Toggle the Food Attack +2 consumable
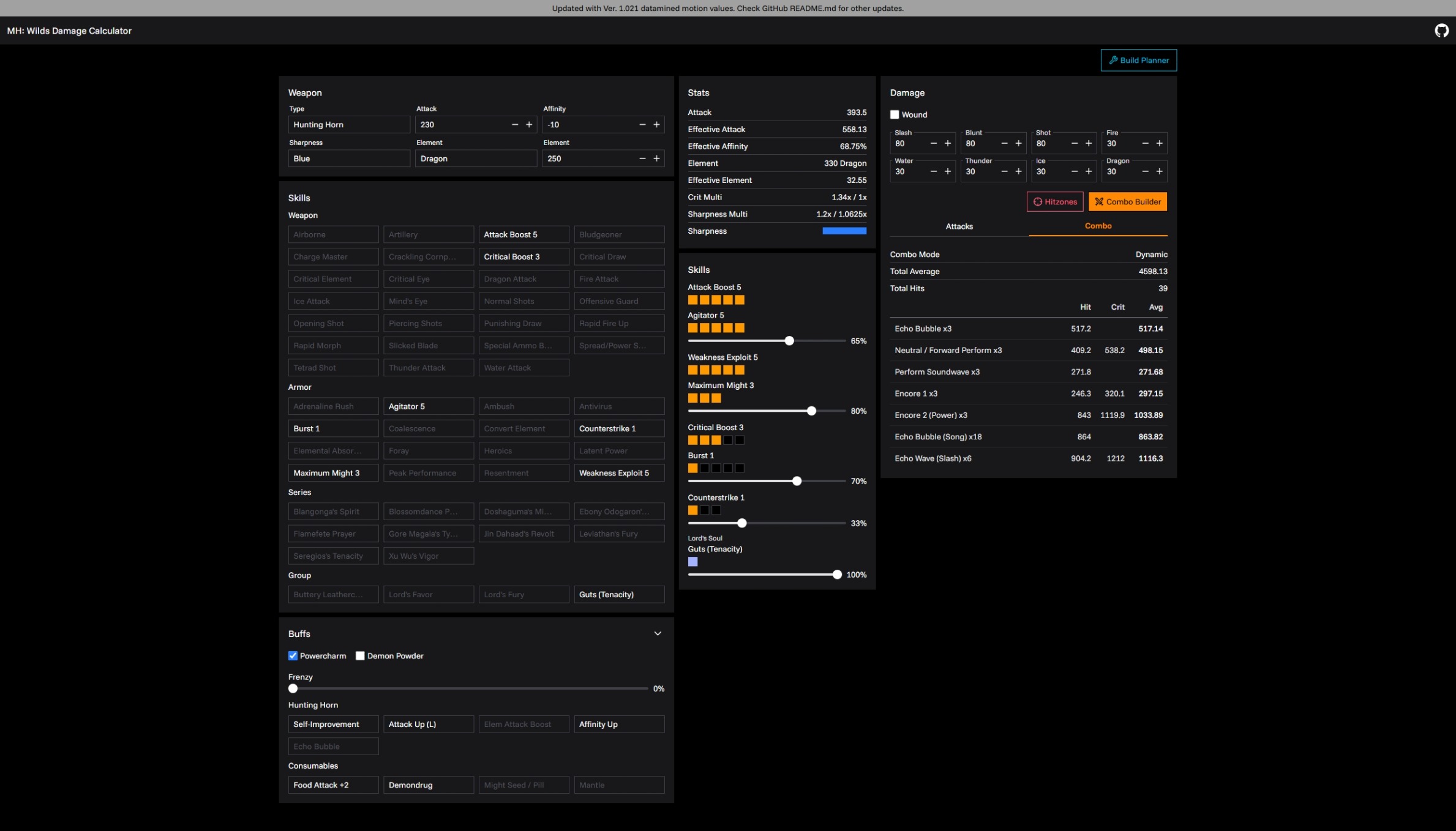Screen dimensions: 1456x831 (x=333, y=785)
